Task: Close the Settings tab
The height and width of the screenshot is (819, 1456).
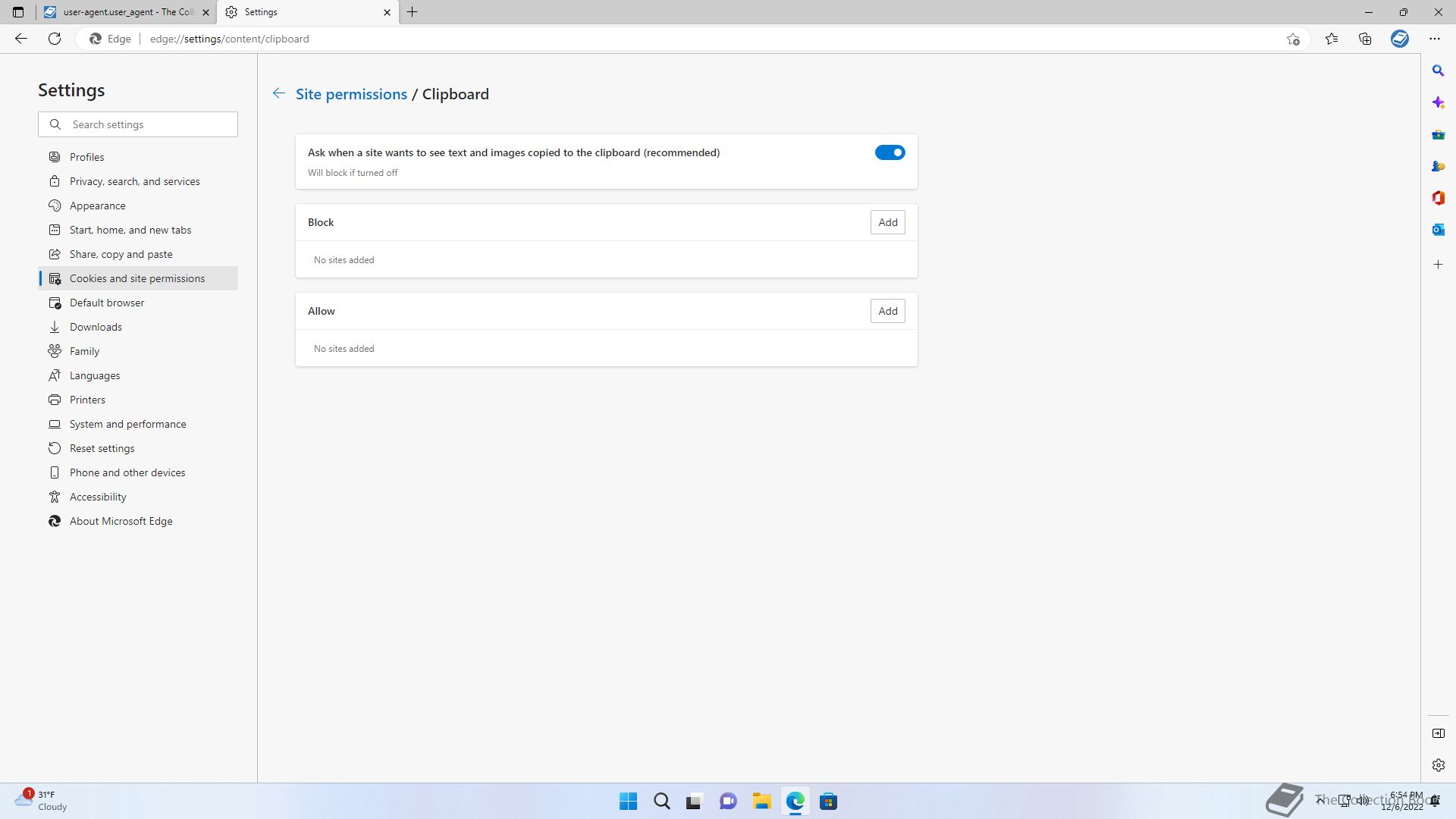Action: click(x=387, y=12)
